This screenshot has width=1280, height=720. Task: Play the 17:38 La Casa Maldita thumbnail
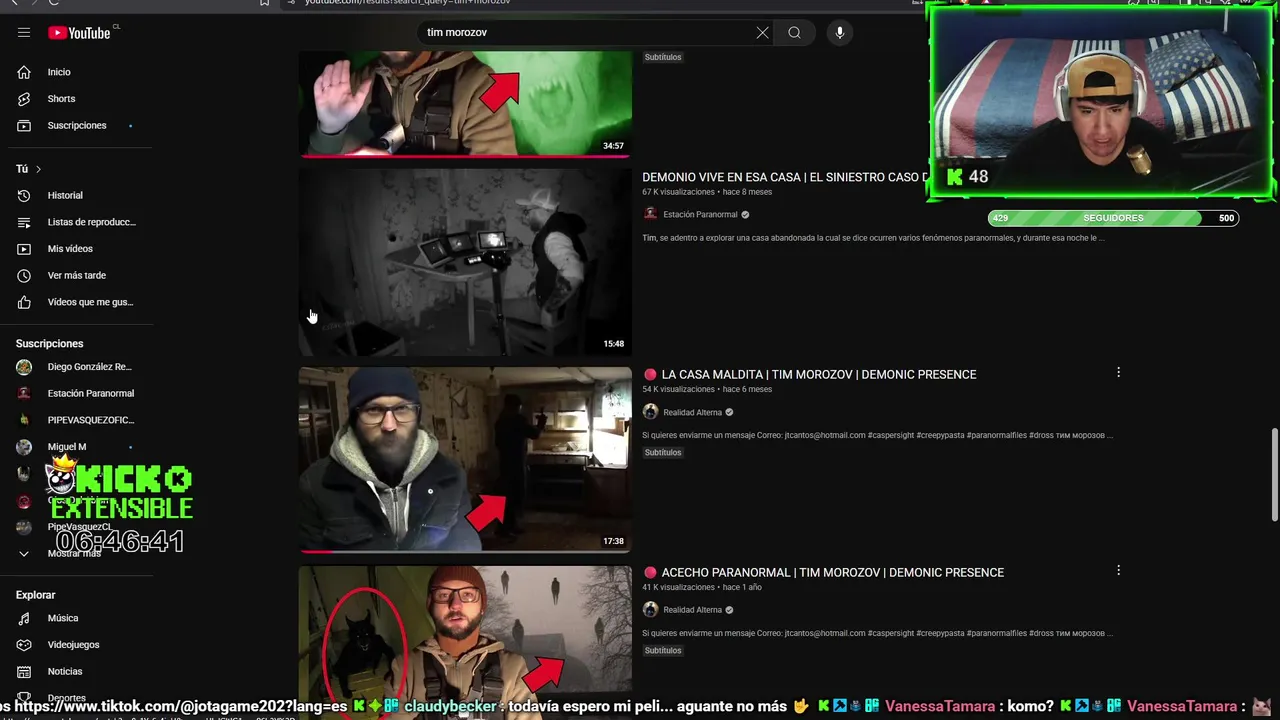465,460
